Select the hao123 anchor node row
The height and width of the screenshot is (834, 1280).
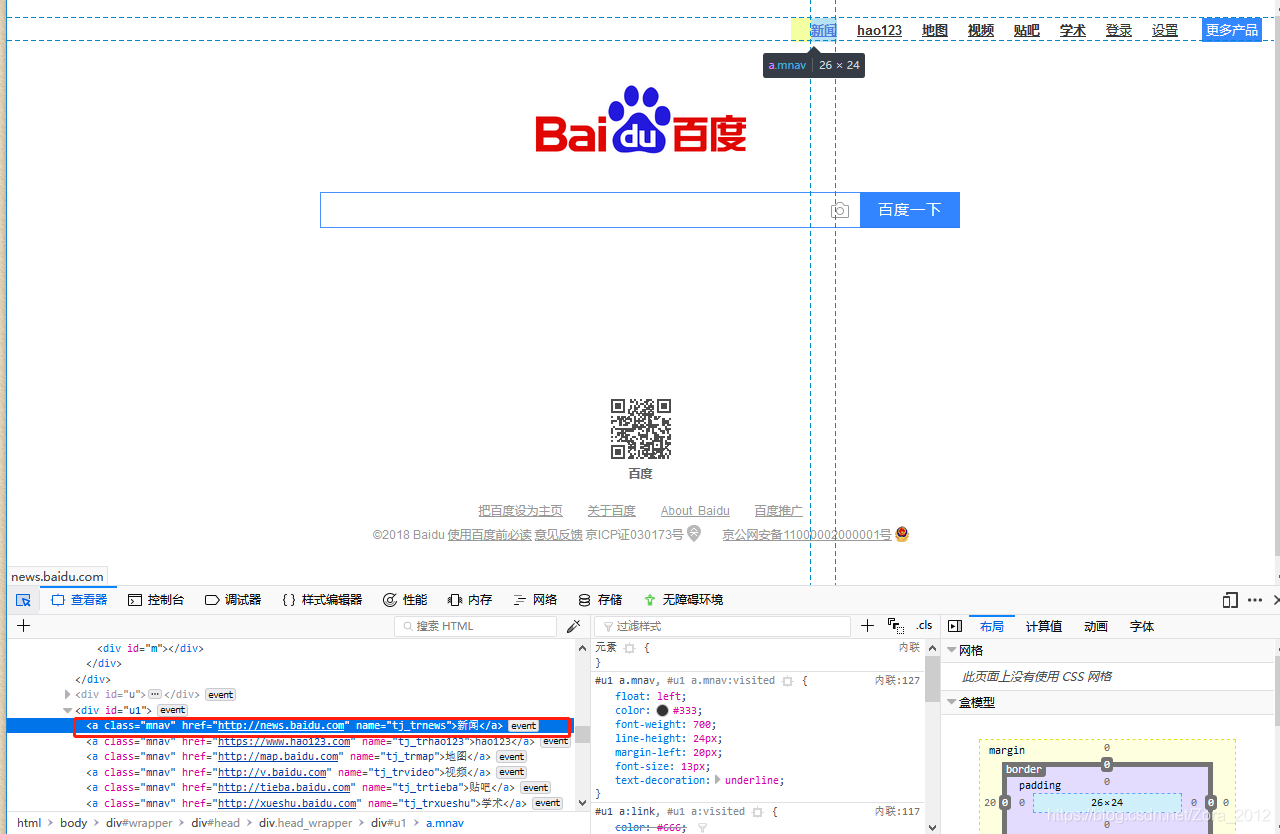[x=290, y=741]
